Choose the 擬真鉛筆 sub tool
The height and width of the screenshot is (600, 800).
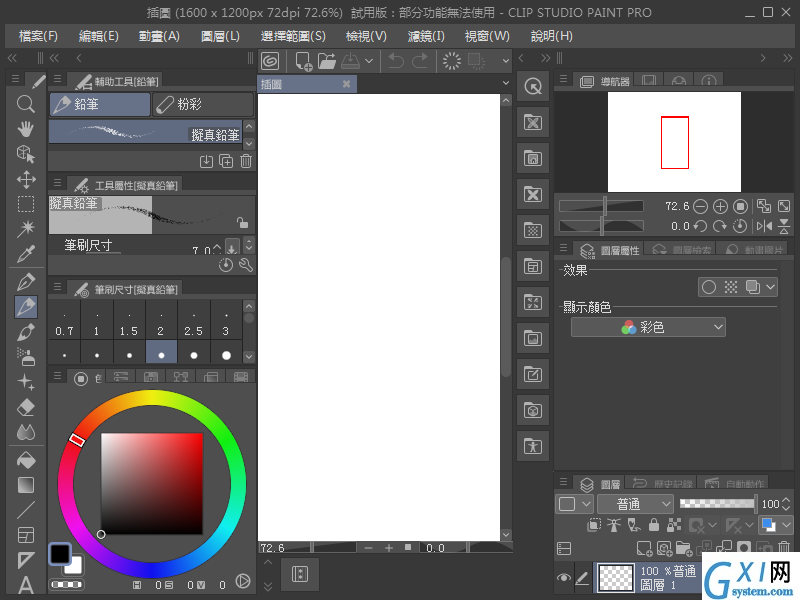(145, 132)
